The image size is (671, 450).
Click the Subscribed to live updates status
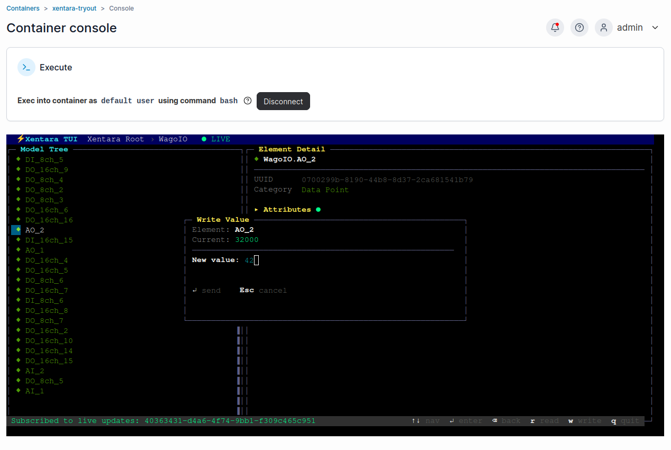pyautogui.click(x=163, y=421)
